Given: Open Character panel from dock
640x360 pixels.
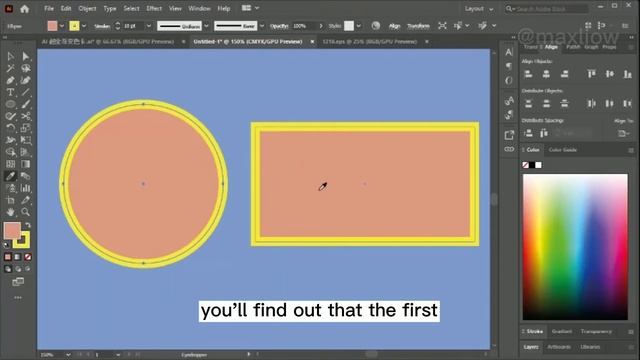Looking at the screenshot, I should point(509,52).
